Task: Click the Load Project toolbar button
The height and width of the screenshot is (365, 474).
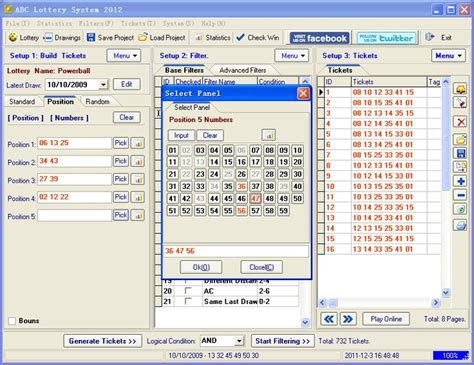Action: pyautogui.click(x=162, y=38)
